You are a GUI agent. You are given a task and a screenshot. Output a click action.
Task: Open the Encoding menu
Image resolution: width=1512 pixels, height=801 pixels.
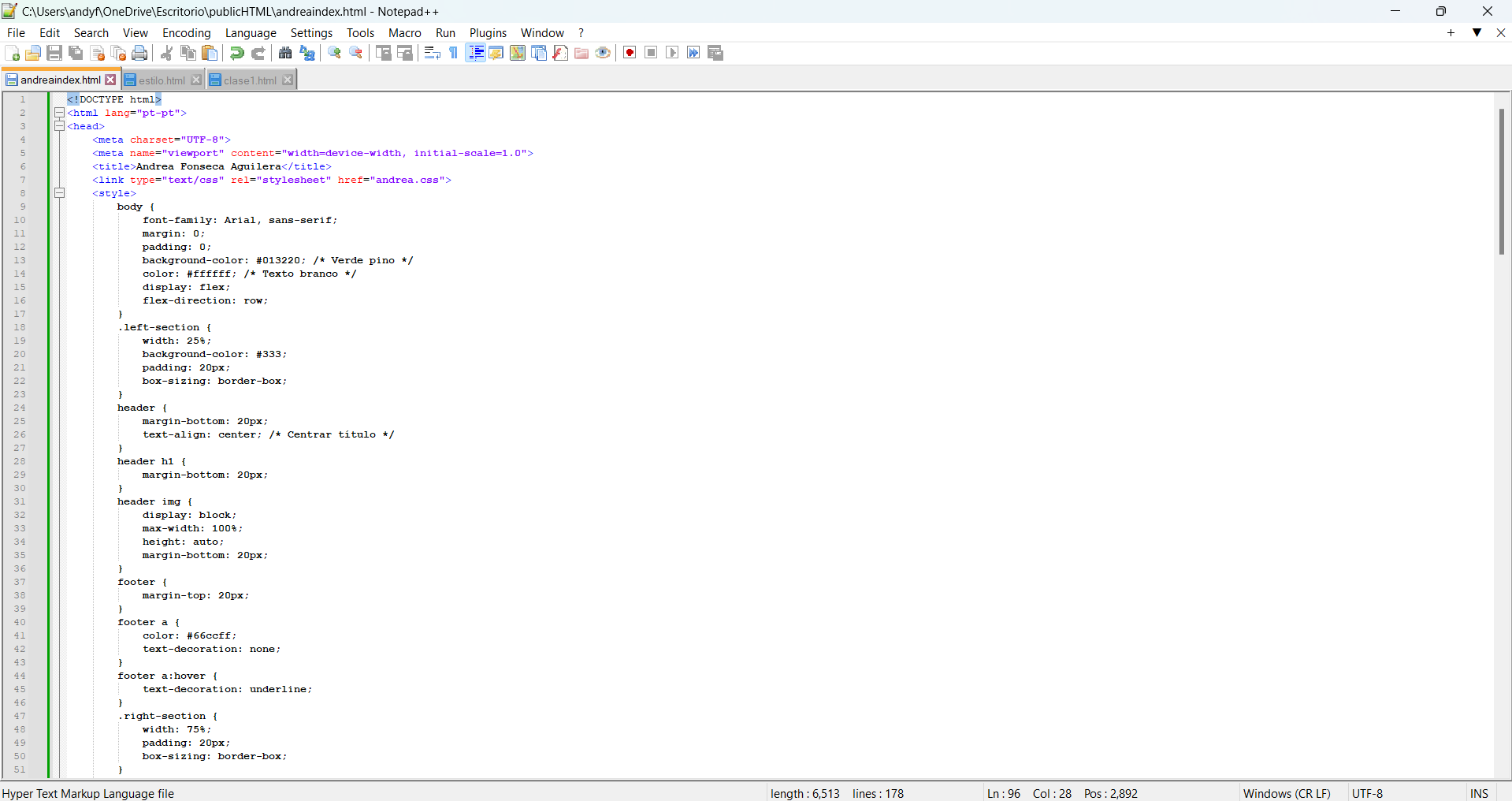click(187, 32)
